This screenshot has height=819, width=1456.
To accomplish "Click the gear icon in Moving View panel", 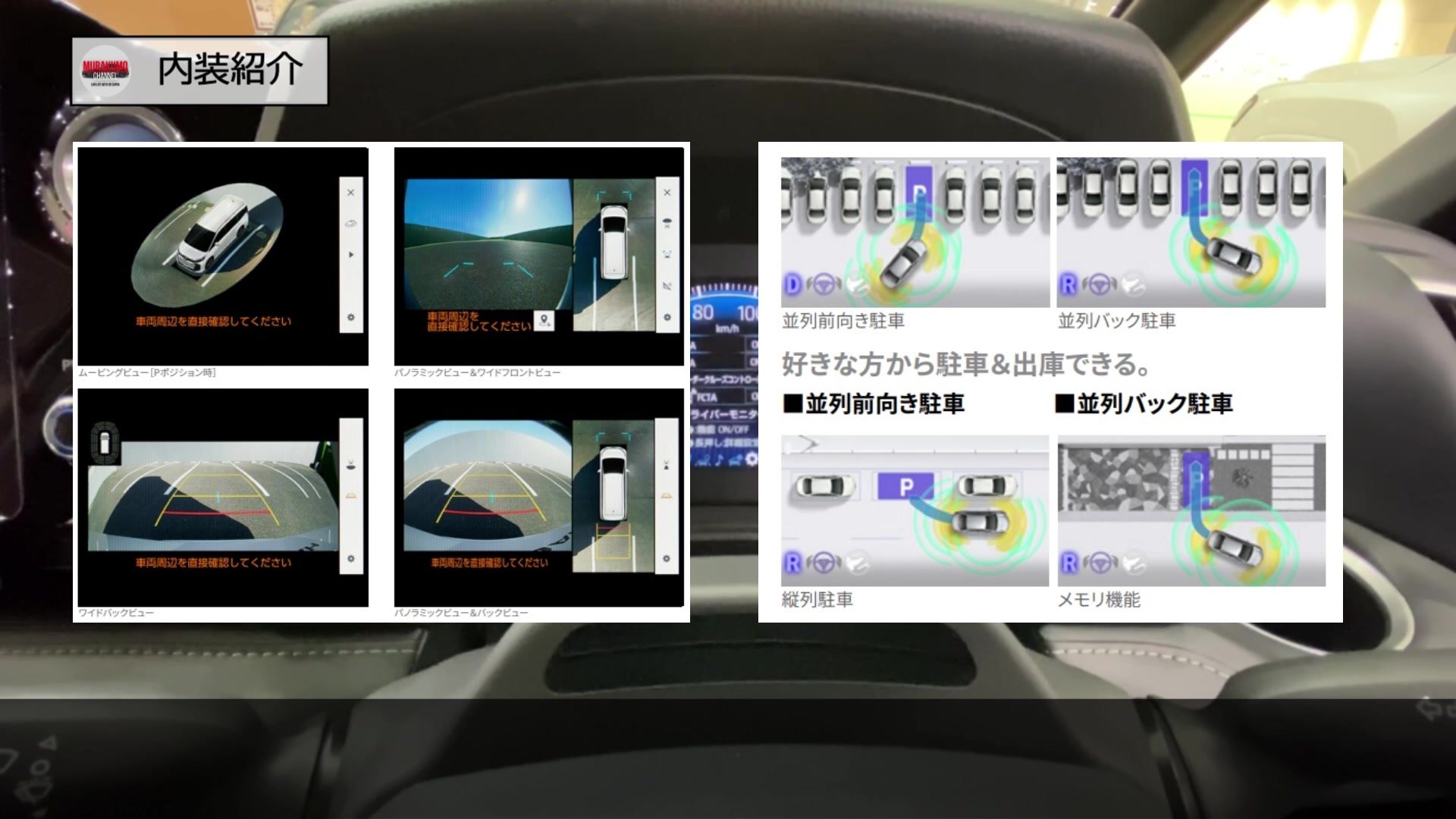I will 350,318.
